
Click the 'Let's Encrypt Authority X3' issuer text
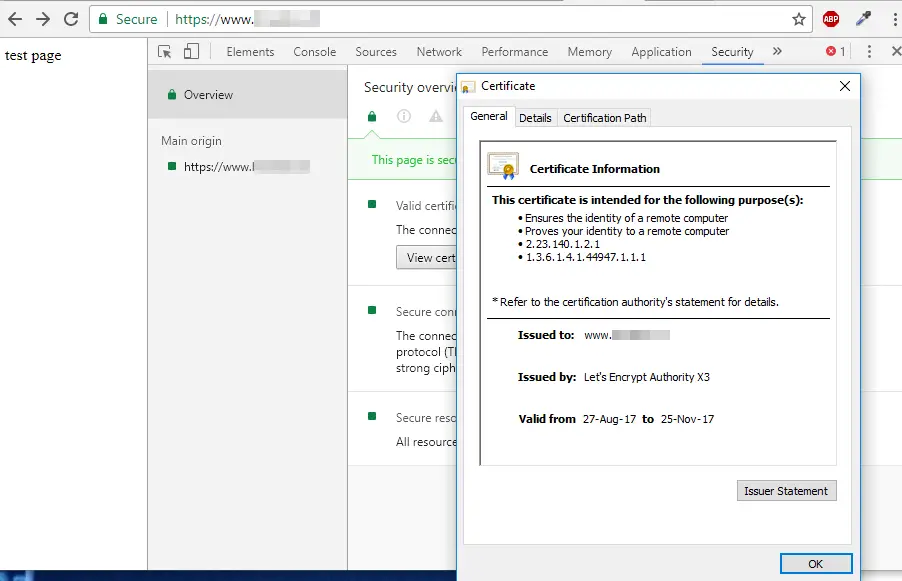[x=647, y=377]
